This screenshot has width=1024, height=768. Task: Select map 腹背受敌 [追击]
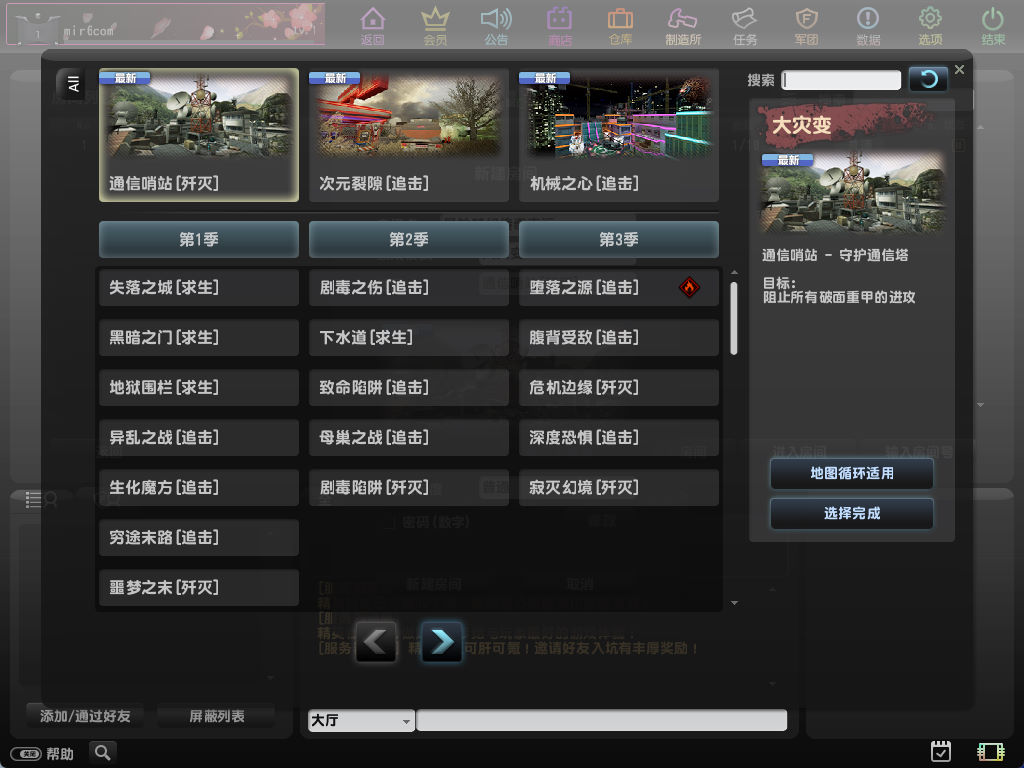click(618, 338)
